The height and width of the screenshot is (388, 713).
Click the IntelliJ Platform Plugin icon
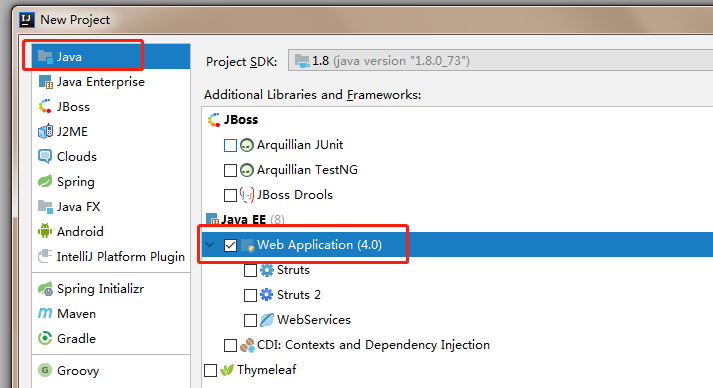tap(45, 256)
